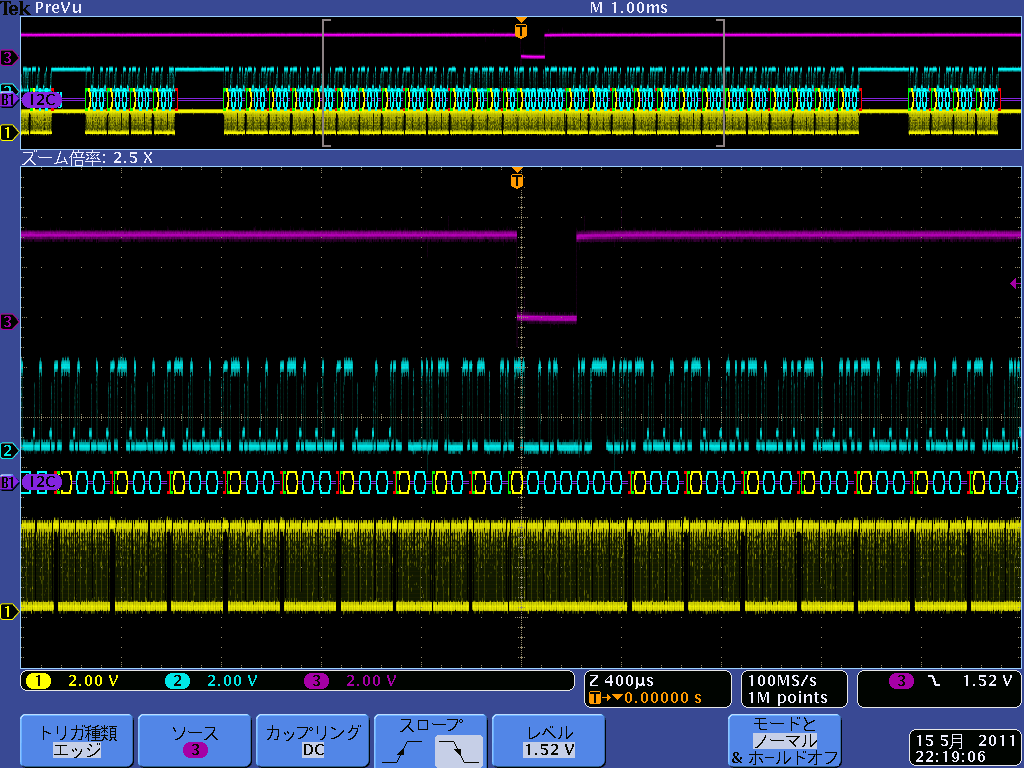Click the orange trigger position marker in the zoomed view

(517, 181)
